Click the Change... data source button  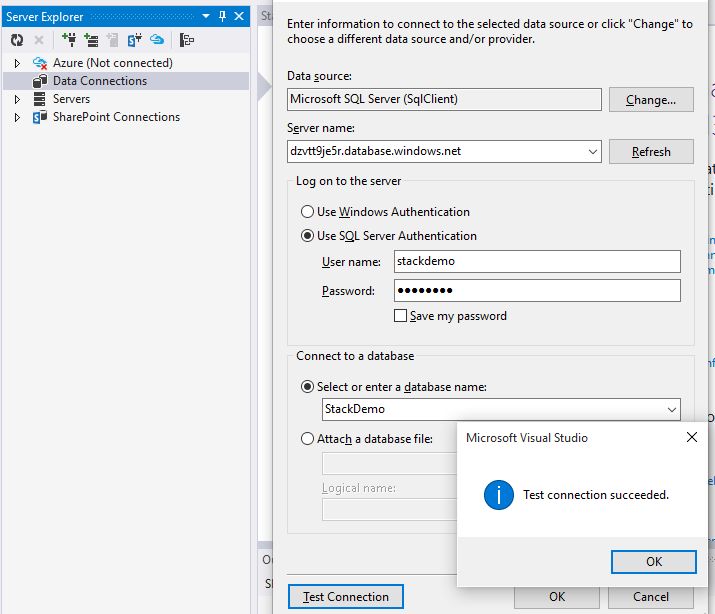tap(651, 99)
